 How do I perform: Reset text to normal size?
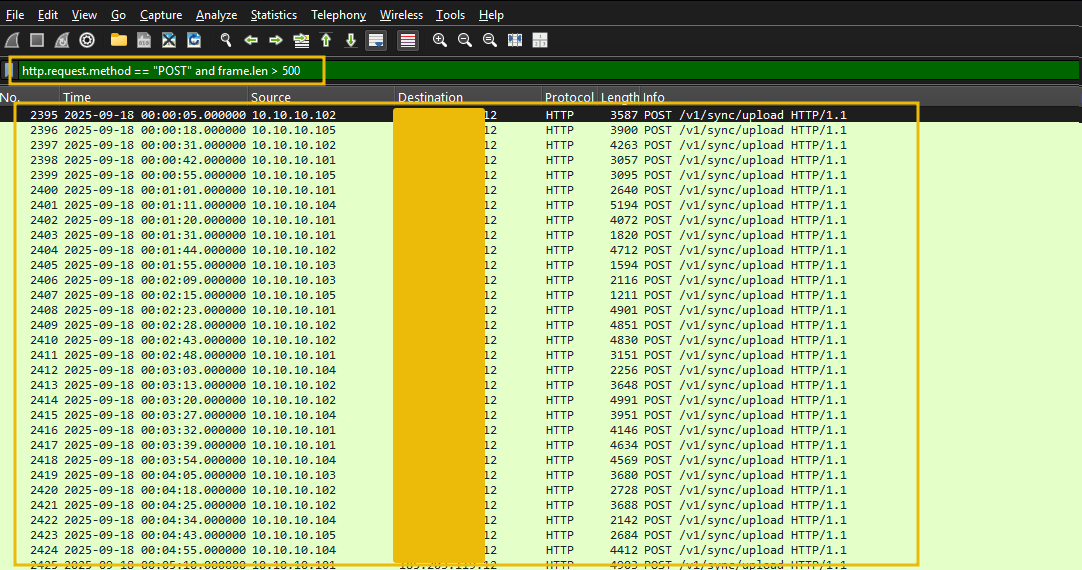tap(490, 40)
